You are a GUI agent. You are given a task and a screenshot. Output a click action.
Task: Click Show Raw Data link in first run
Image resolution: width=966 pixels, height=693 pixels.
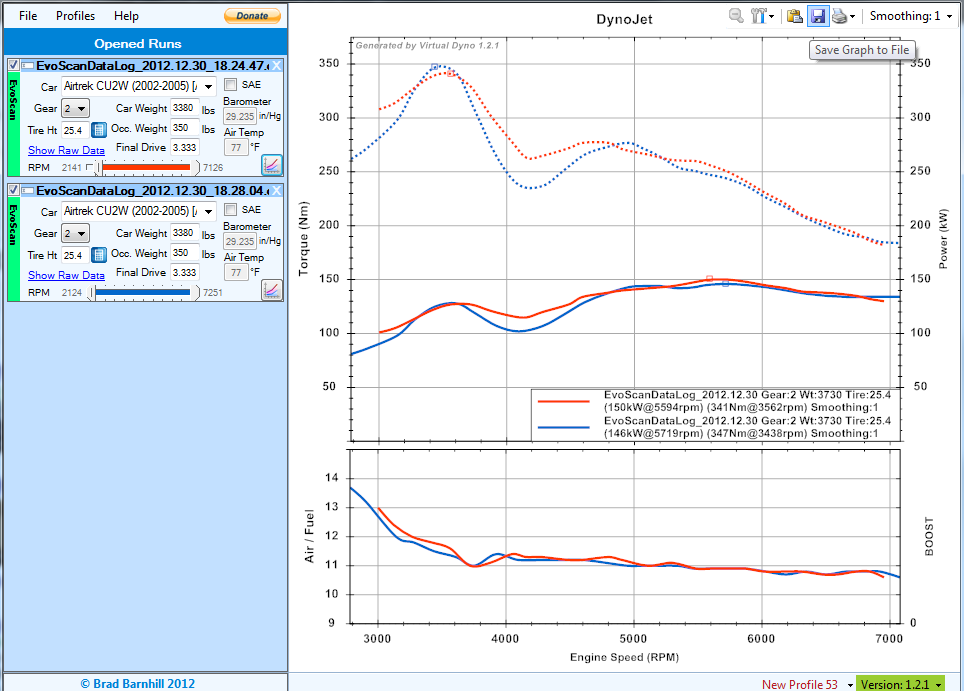click(x=66, y=150)
